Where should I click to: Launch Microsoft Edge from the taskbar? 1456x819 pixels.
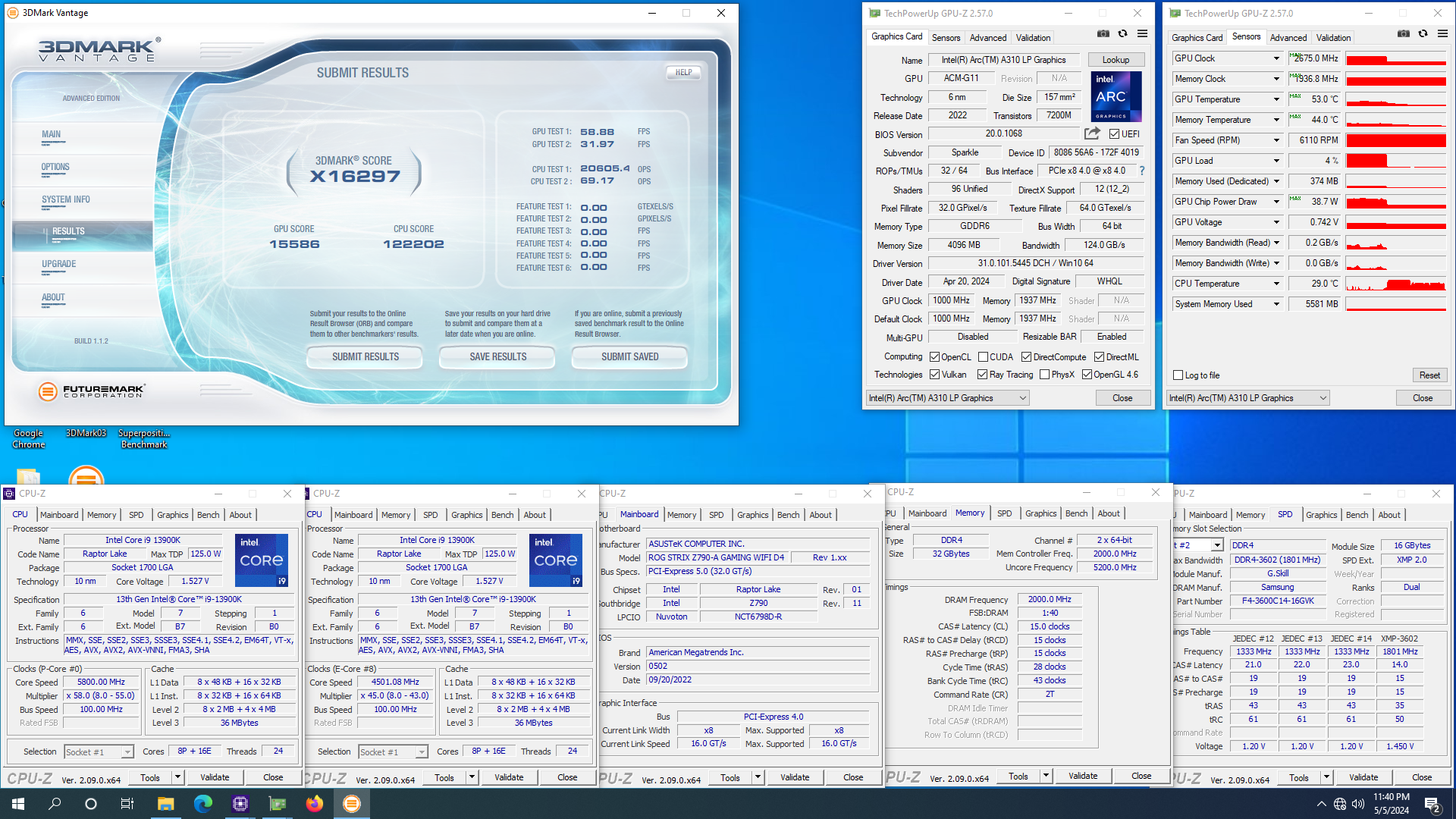pos(203,804)
